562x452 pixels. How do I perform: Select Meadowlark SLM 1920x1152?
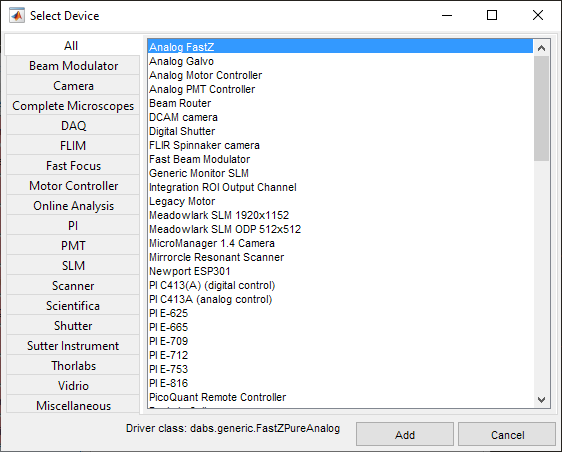[340, 215]
